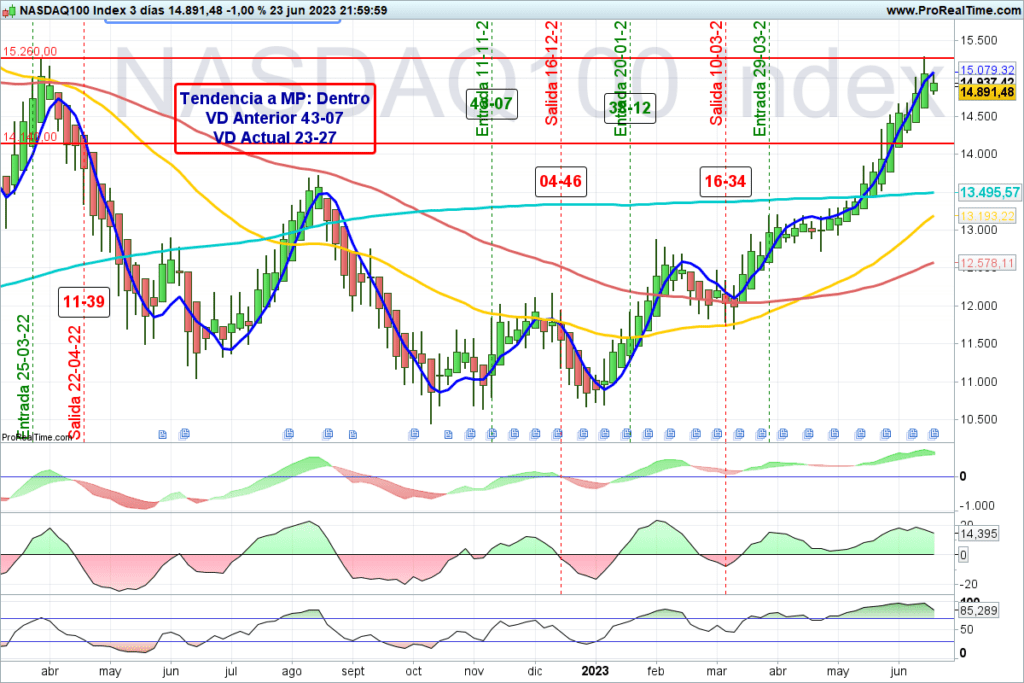Click the 14,395 oscillator value tag
The width and height of the screenshot is (1024, 683).
click(978, 533)
